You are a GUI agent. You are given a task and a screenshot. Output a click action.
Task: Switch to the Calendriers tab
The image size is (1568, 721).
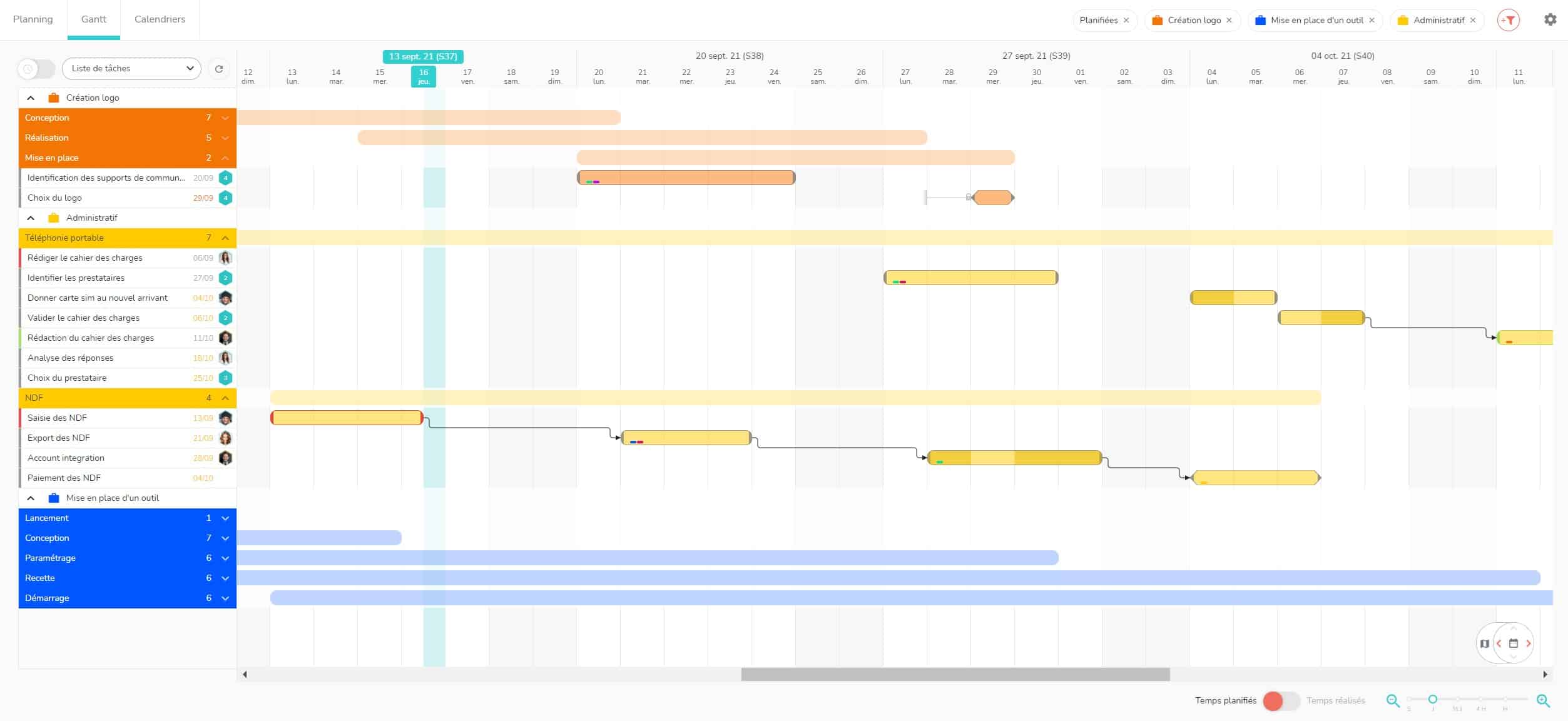(159, 19)
